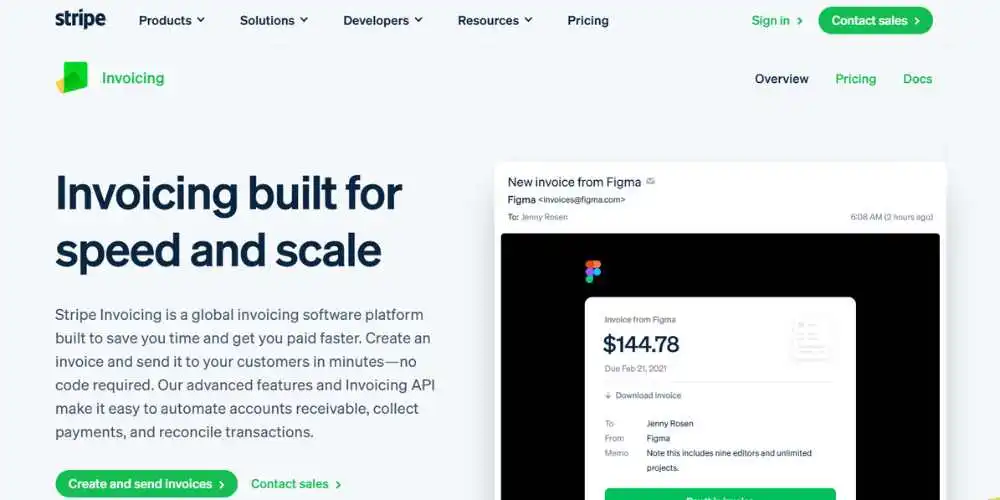Click the Create and send invoices button

147,484
